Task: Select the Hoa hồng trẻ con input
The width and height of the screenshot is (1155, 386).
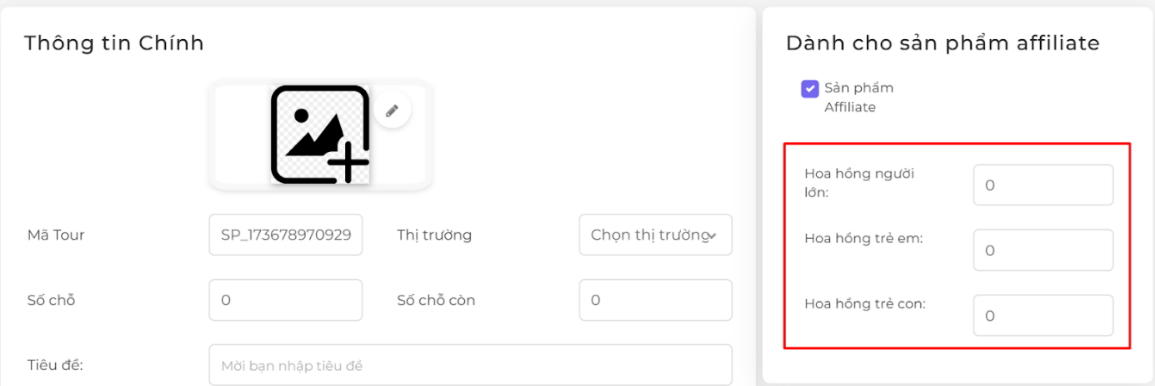Action: coord(1043,315)
